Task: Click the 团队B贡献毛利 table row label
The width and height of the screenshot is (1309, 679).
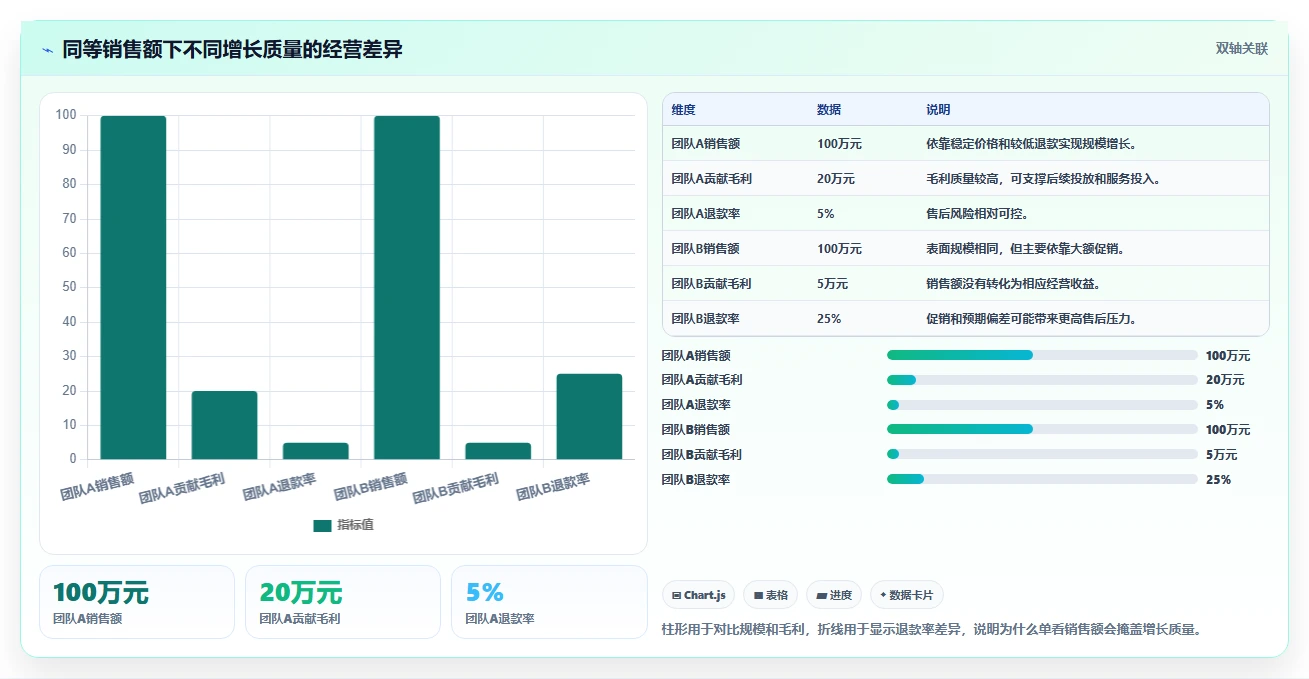Action: 712,284
